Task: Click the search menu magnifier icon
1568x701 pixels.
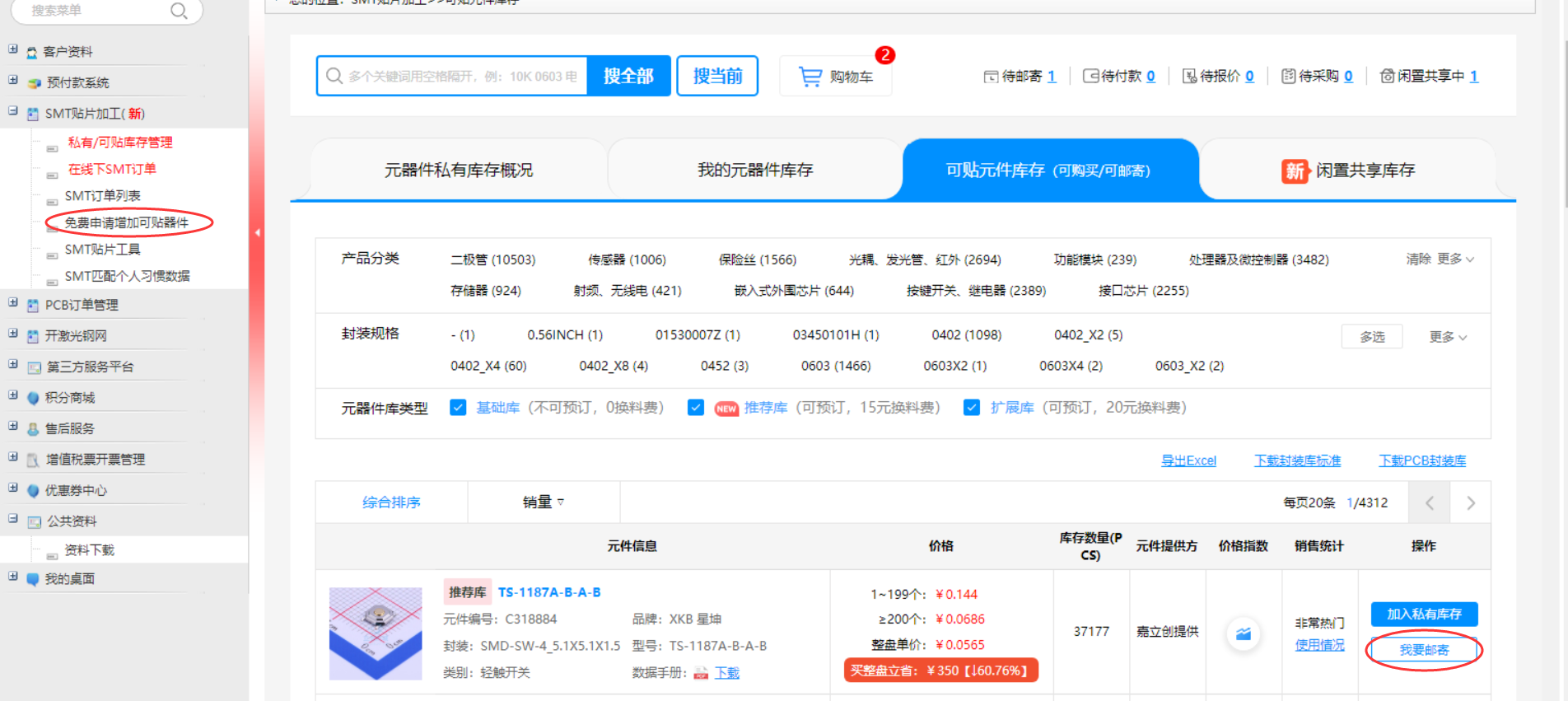Action: 179,11
